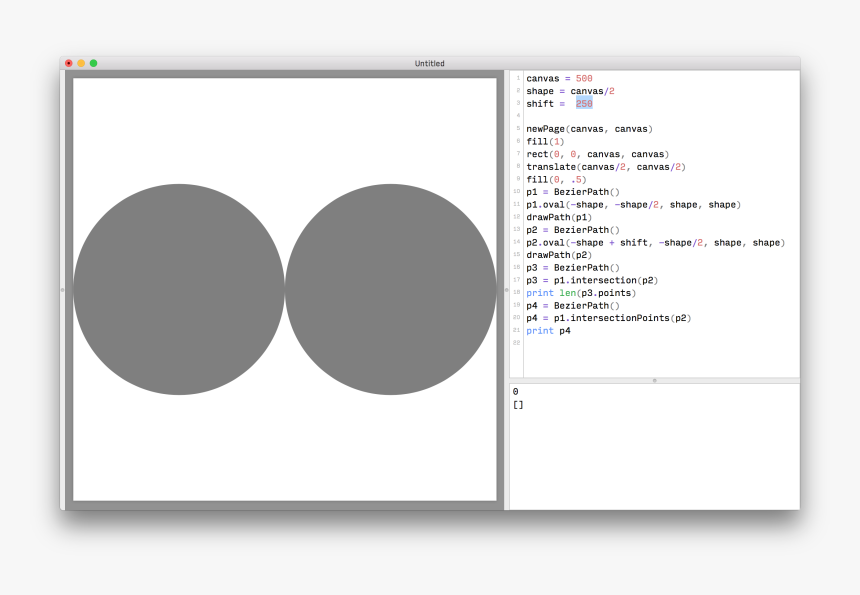
Task: Click the left gray circle on canvas
Action: (x=179, y=289)
